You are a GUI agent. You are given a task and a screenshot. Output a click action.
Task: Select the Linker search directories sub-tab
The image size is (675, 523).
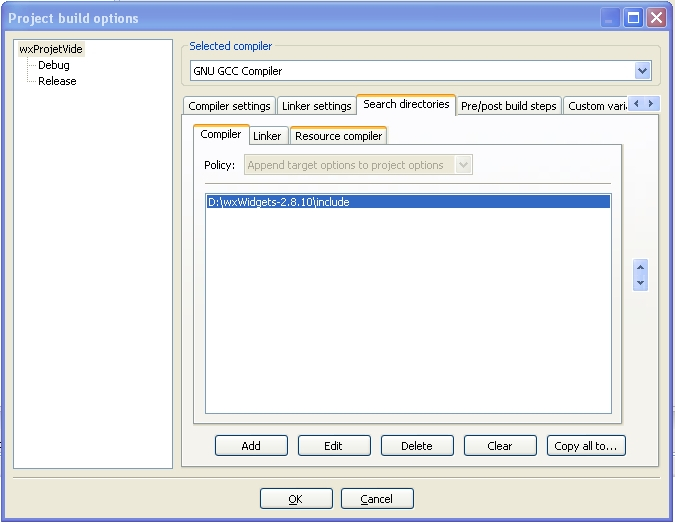coord(267,136)
